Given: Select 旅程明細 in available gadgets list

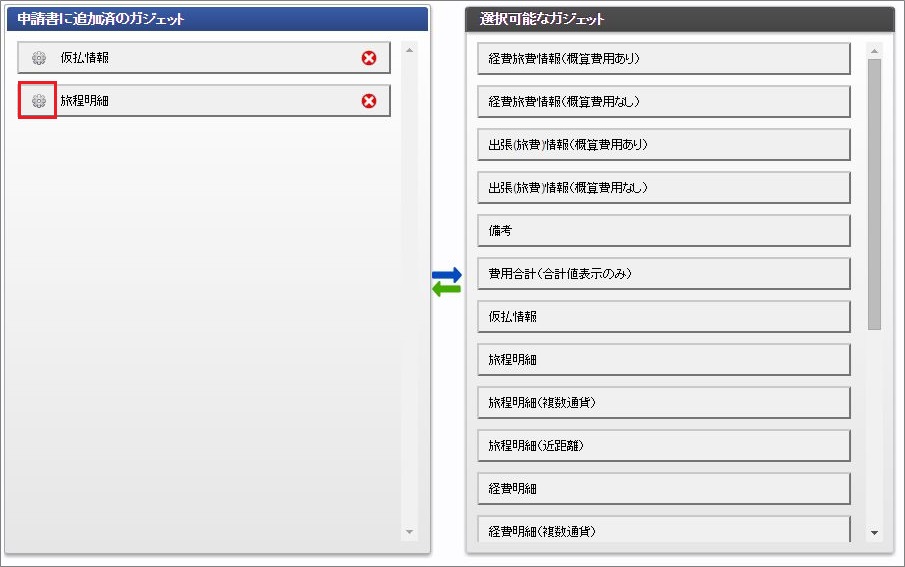Looking at the screenshot, I should [664, 360].
